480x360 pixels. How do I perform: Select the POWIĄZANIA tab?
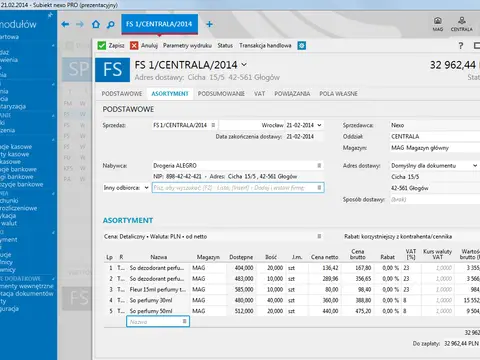(292, 94)
